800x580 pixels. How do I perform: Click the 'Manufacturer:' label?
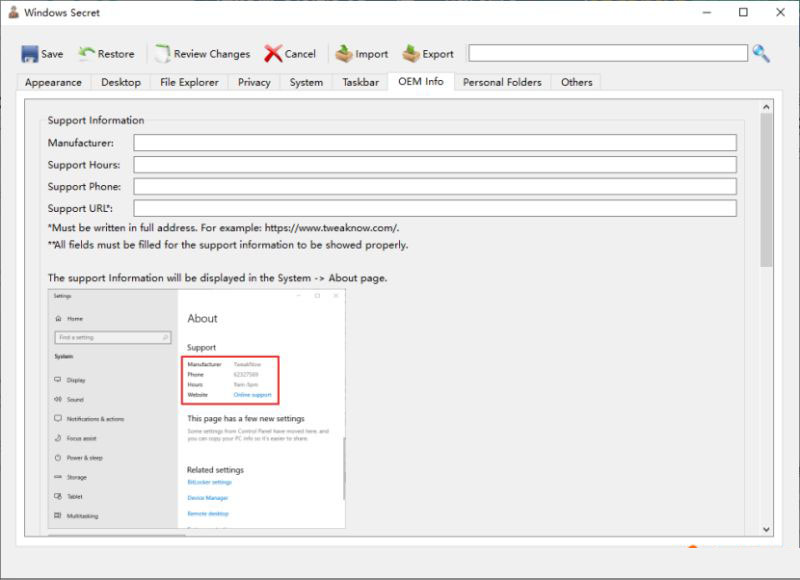pyautogui.click(x=81, y=143)
